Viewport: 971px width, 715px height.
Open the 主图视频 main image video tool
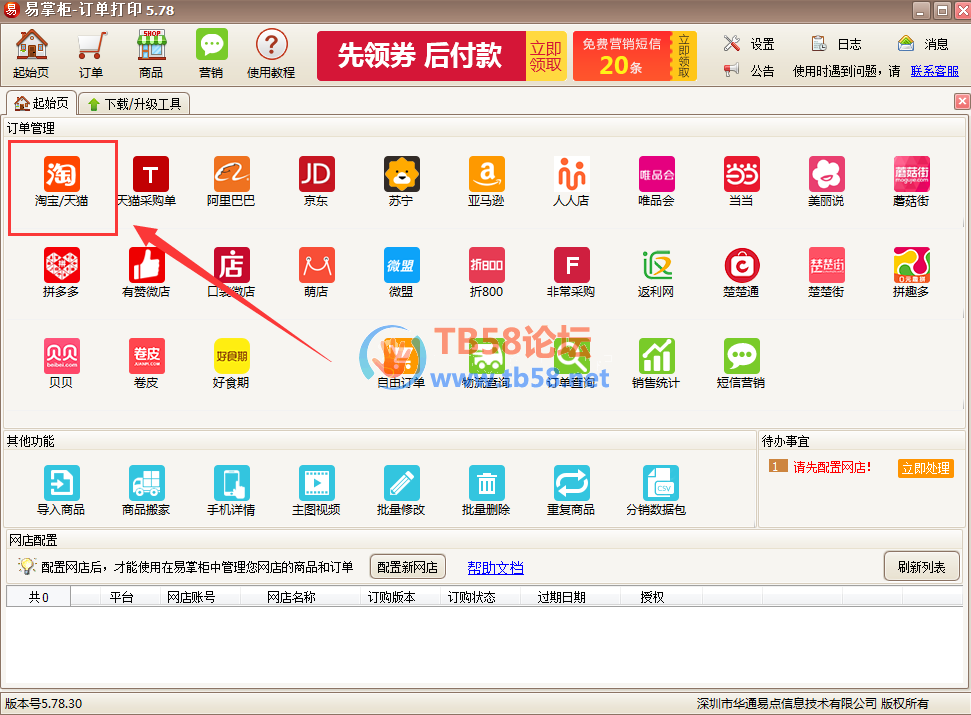pyautogui.click(x=316, y=491)
